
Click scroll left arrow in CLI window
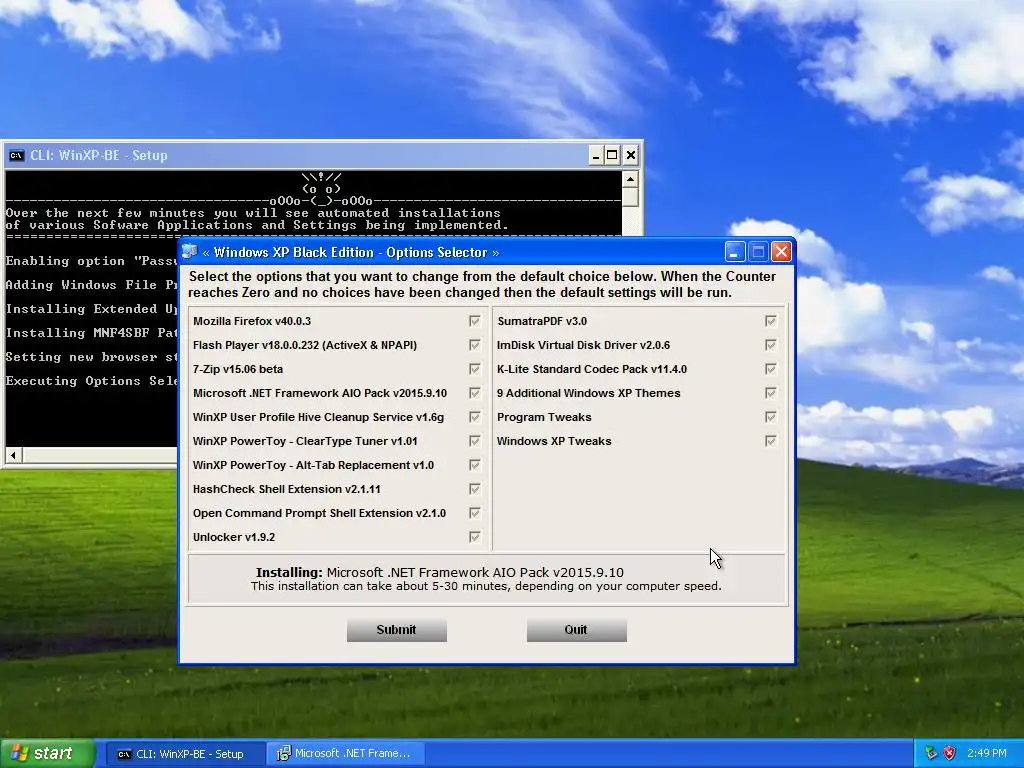[13, 454]
